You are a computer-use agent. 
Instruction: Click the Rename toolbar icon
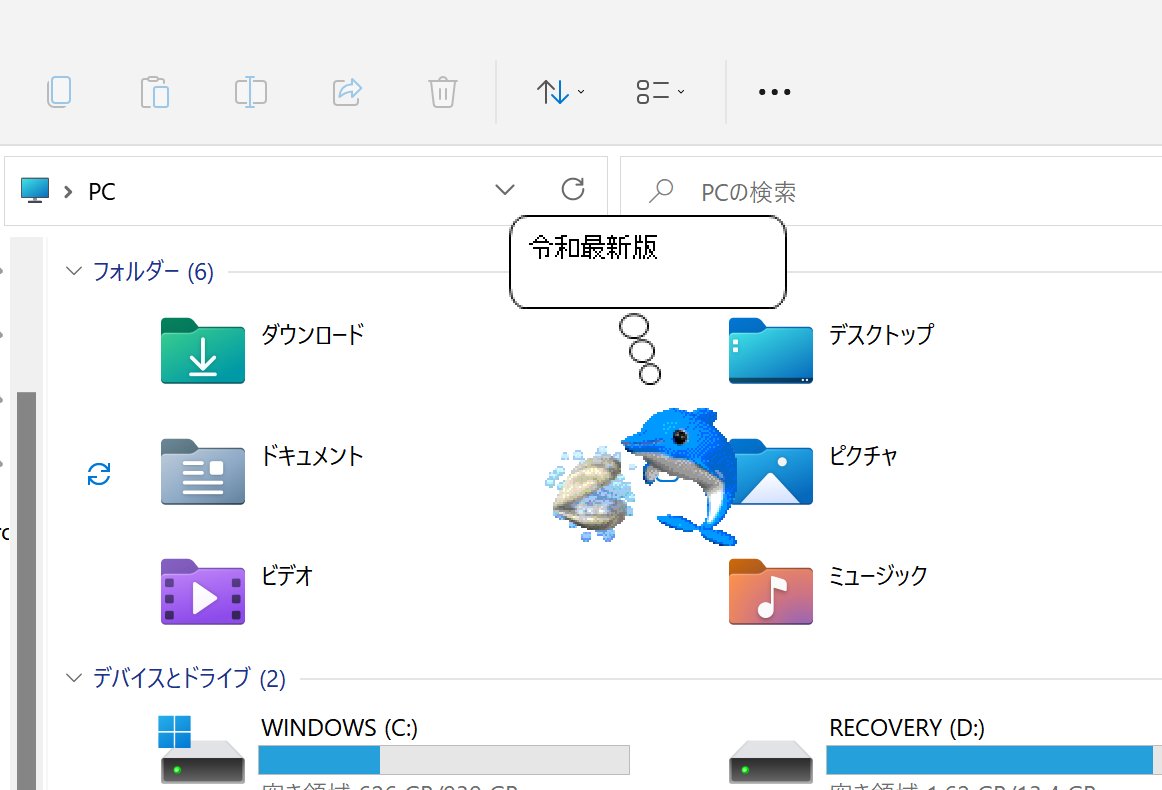tap(250, 92)
